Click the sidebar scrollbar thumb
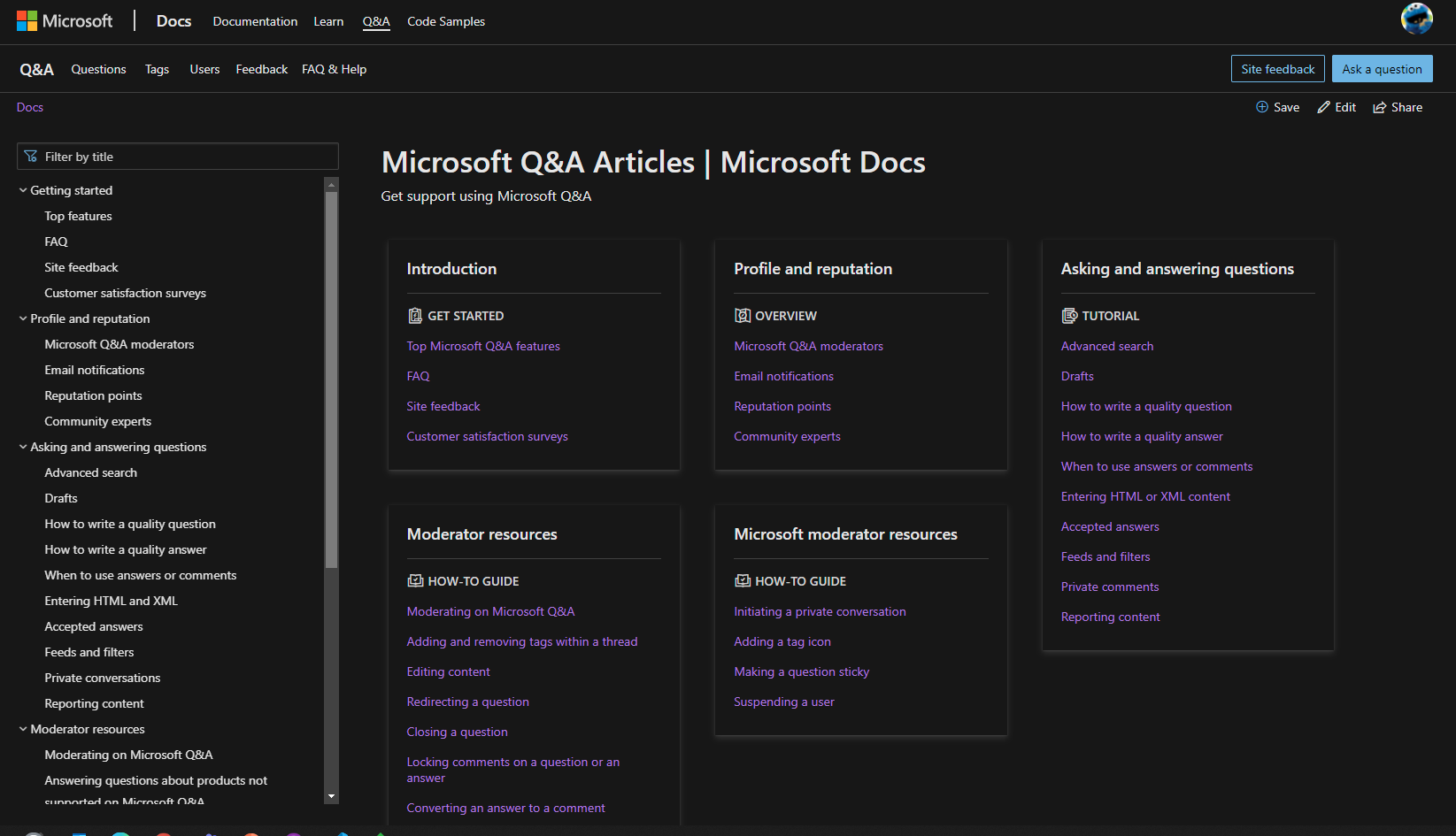 tap(332, 380)
